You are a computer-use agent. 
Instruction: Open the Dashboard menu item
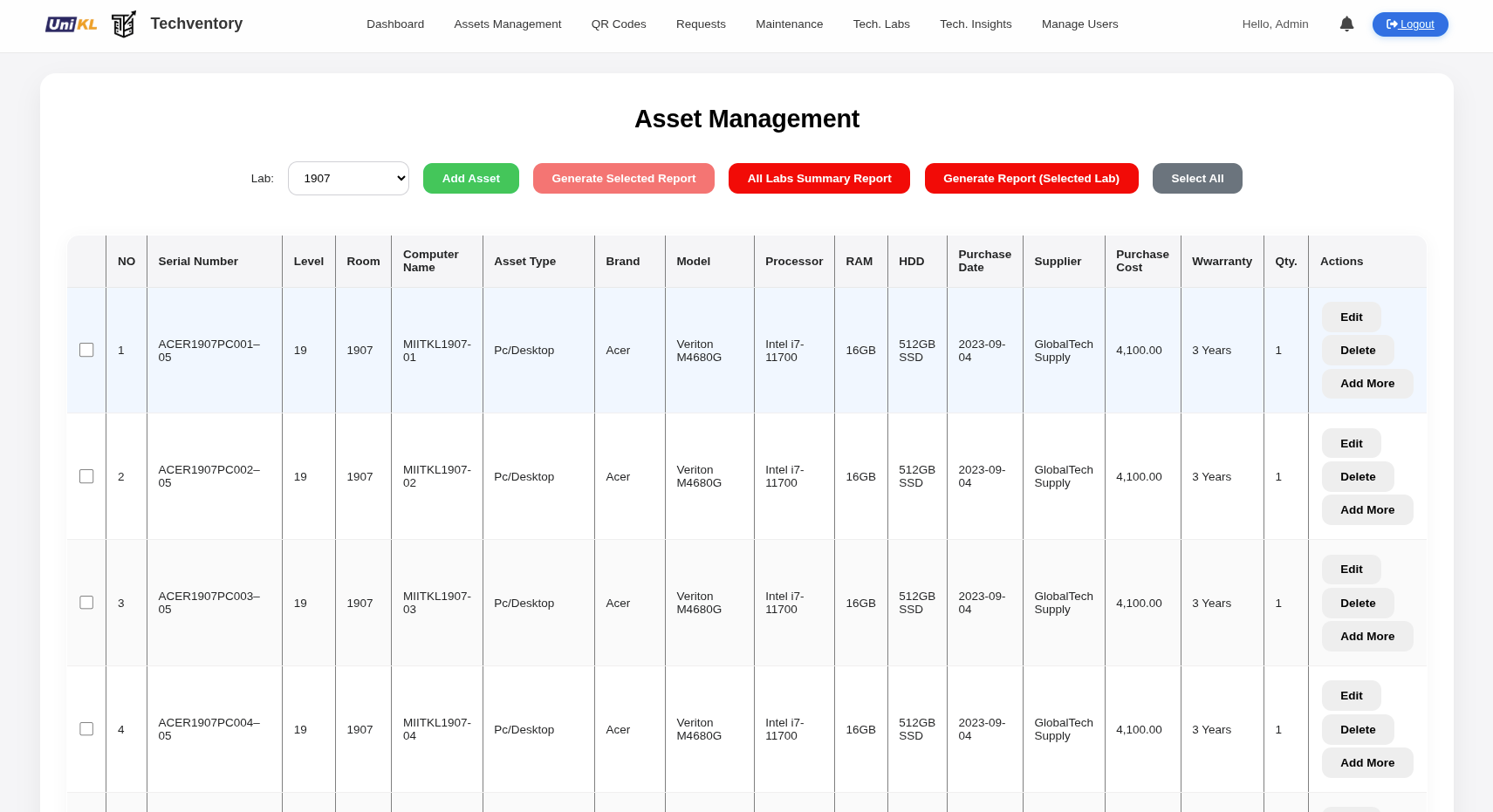pyautogui.click(x=395, y=24)
